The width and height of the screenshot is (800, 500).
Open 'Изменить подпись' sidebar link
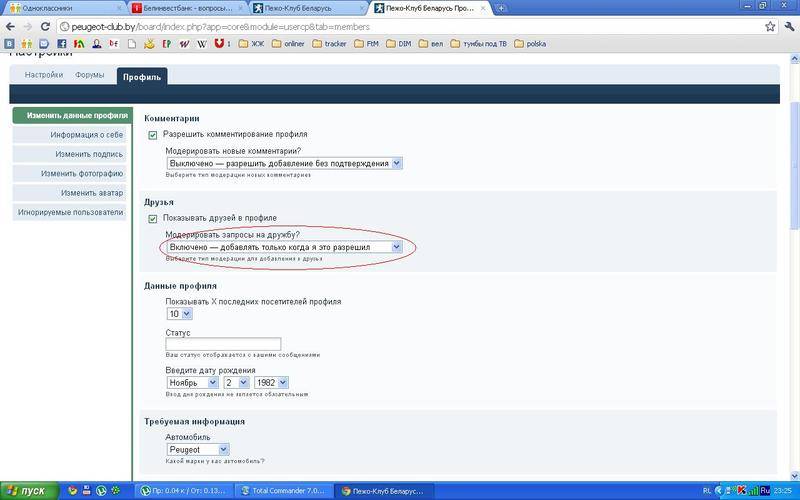(89, 154)
